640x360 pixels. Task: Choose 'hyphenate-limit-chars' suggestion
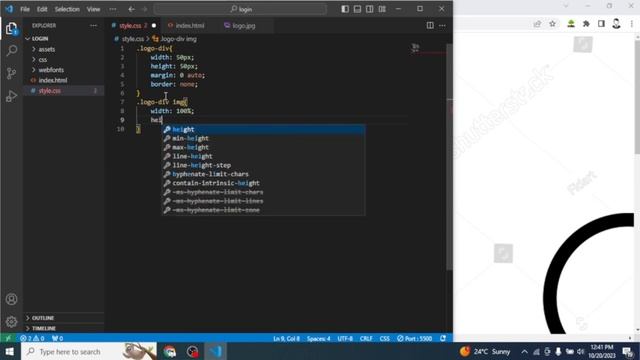(x=263, y=174)
